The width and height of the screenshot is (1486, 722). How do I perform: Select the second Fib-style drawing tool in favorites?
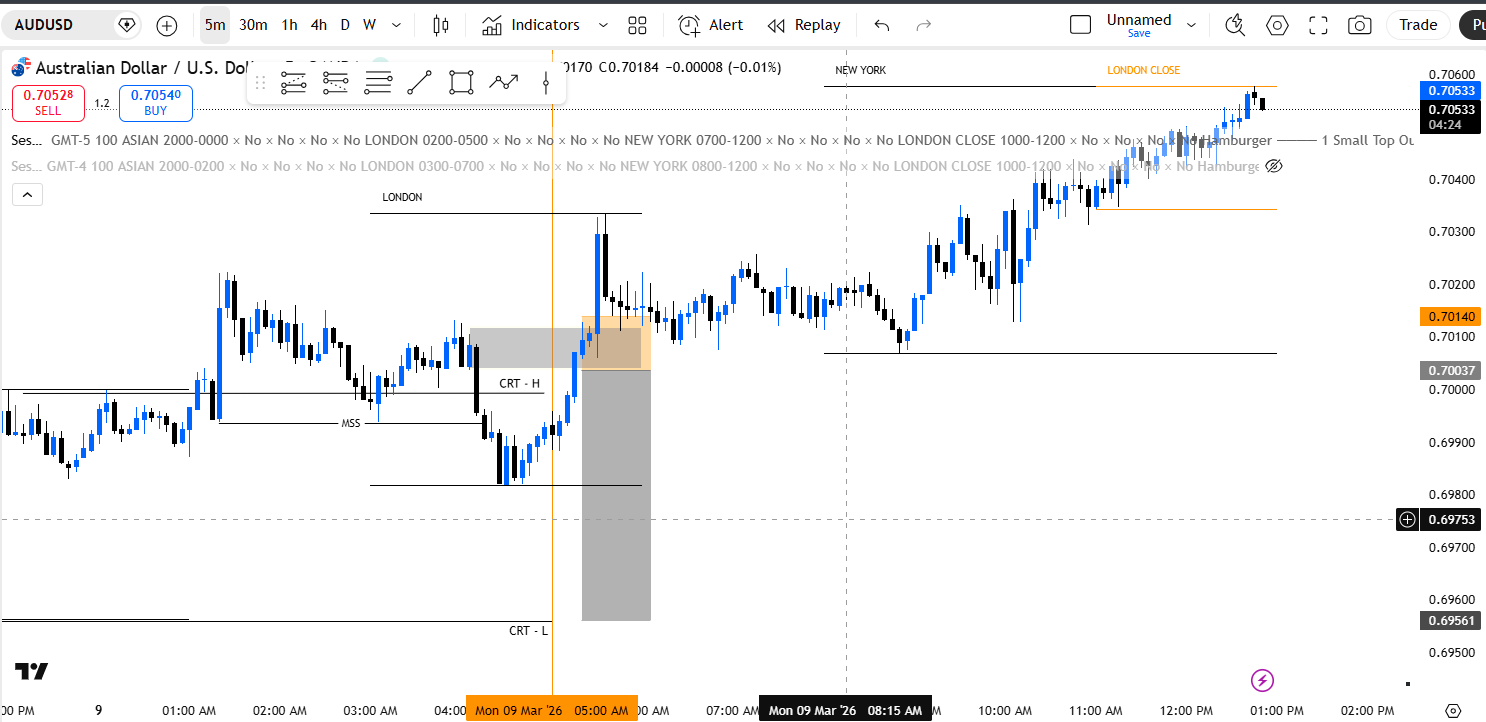tap(336, 83)
